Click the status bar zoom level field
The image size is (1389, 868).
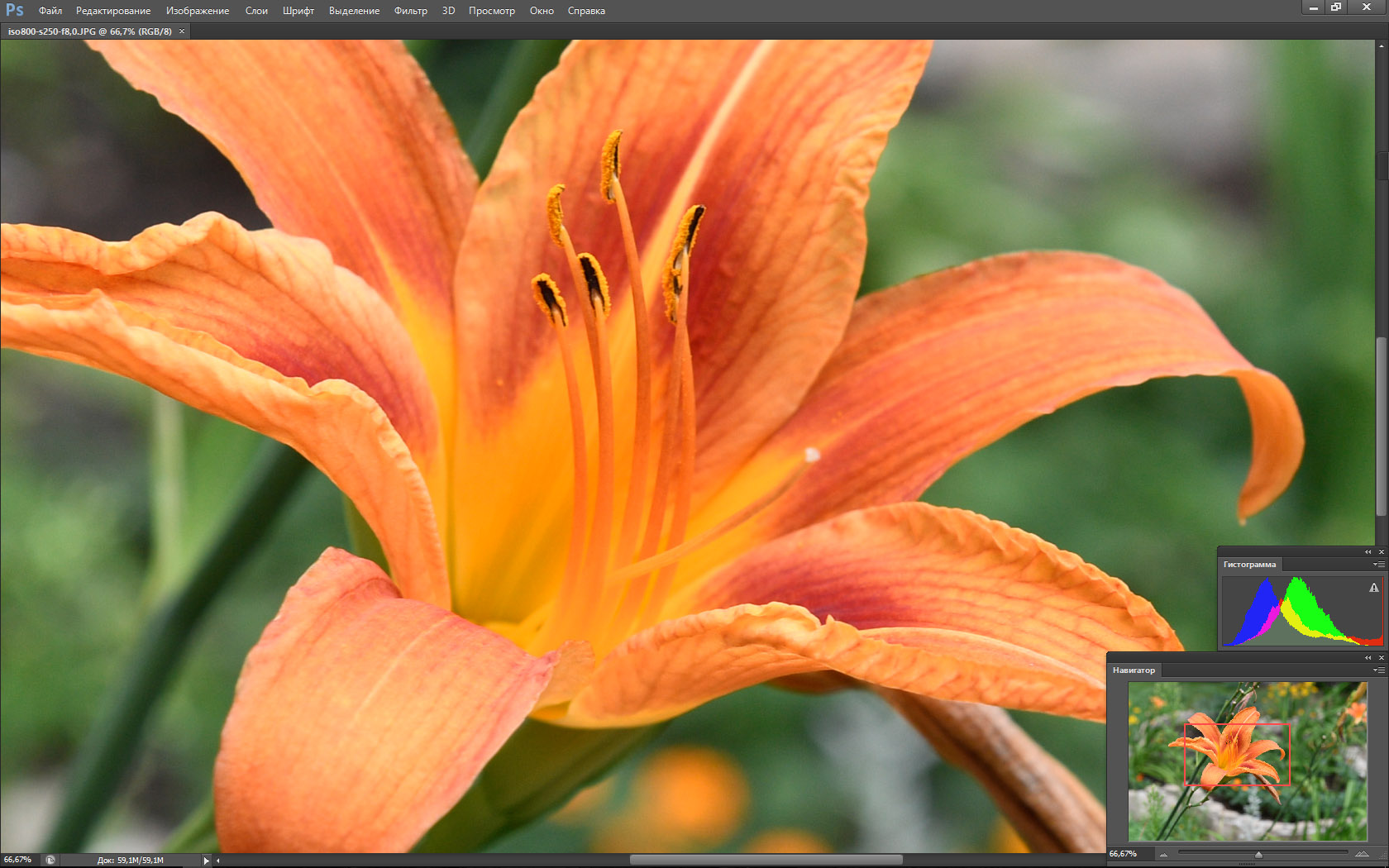18,860
